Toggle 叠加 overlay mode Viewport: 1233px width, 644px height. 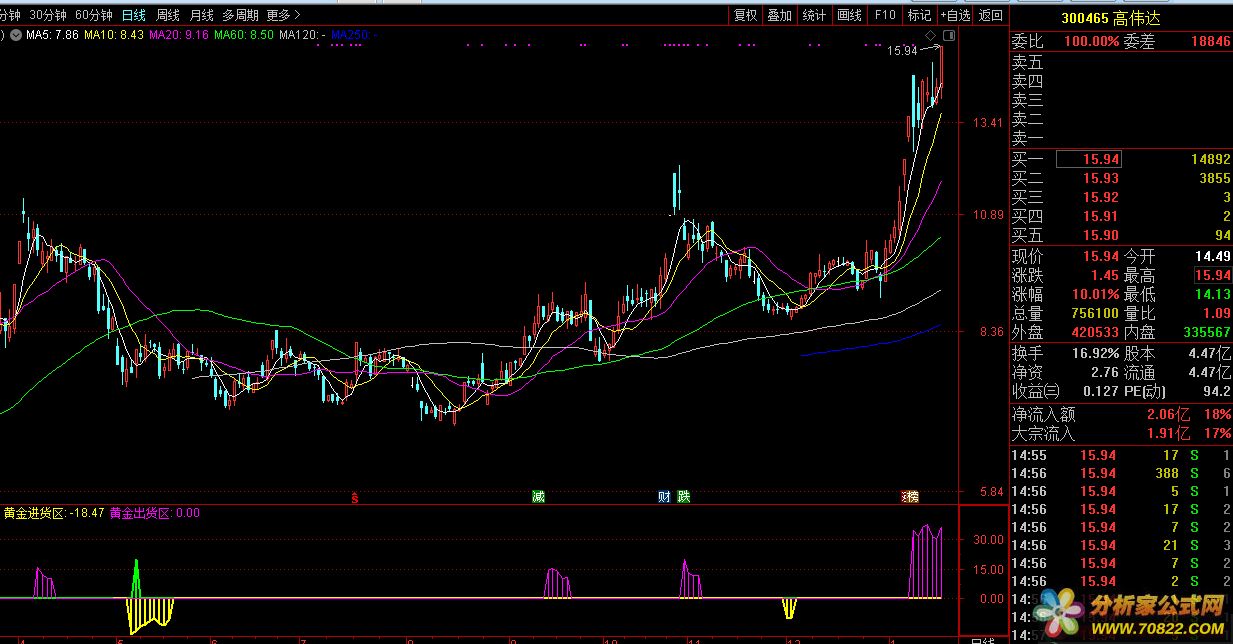780,15
